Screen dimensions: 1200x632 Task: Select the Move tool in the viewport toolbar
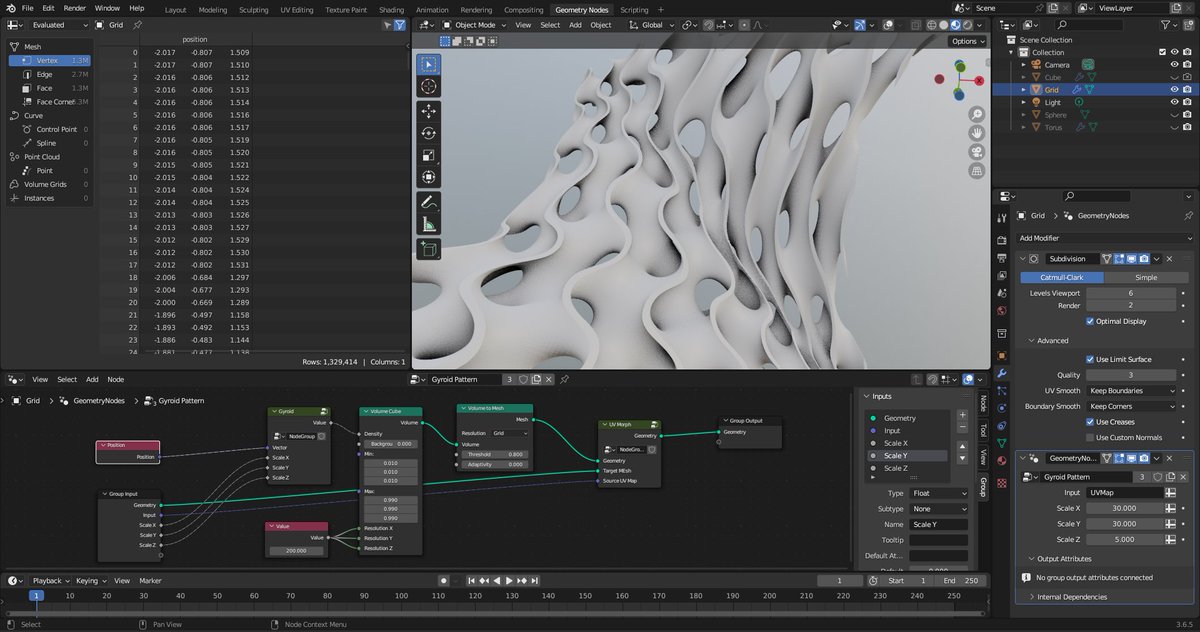(428, 110)
